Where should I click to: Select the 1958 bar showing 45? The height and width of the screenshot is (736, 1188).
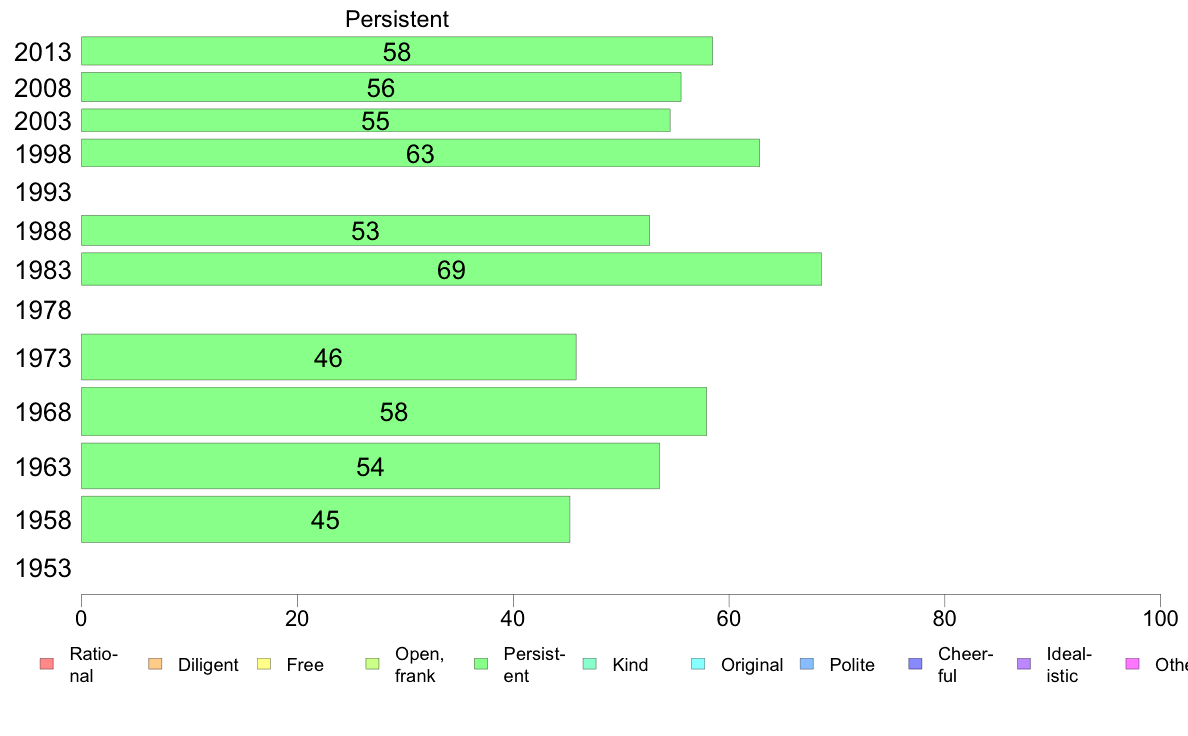325,519
